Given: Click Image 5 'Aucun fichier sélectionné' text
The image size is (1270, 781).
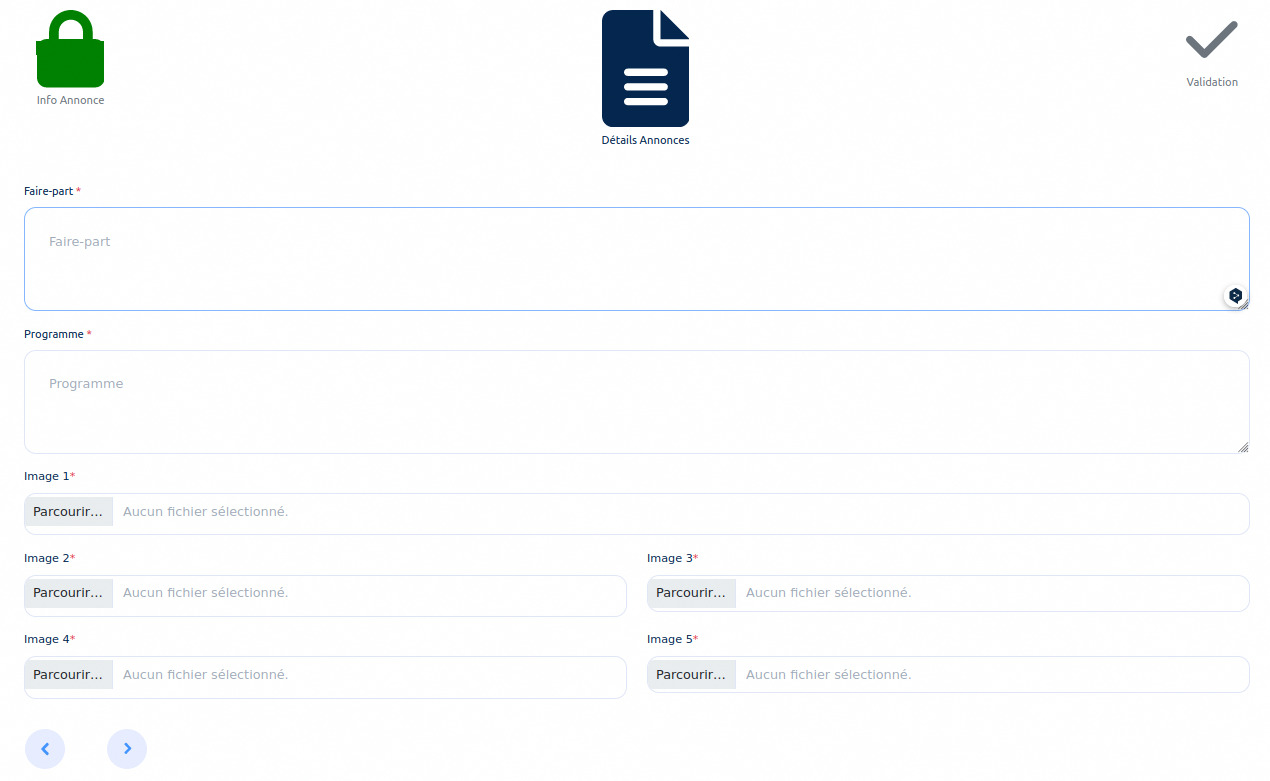Looking at the screenshot, I should 828,675.
